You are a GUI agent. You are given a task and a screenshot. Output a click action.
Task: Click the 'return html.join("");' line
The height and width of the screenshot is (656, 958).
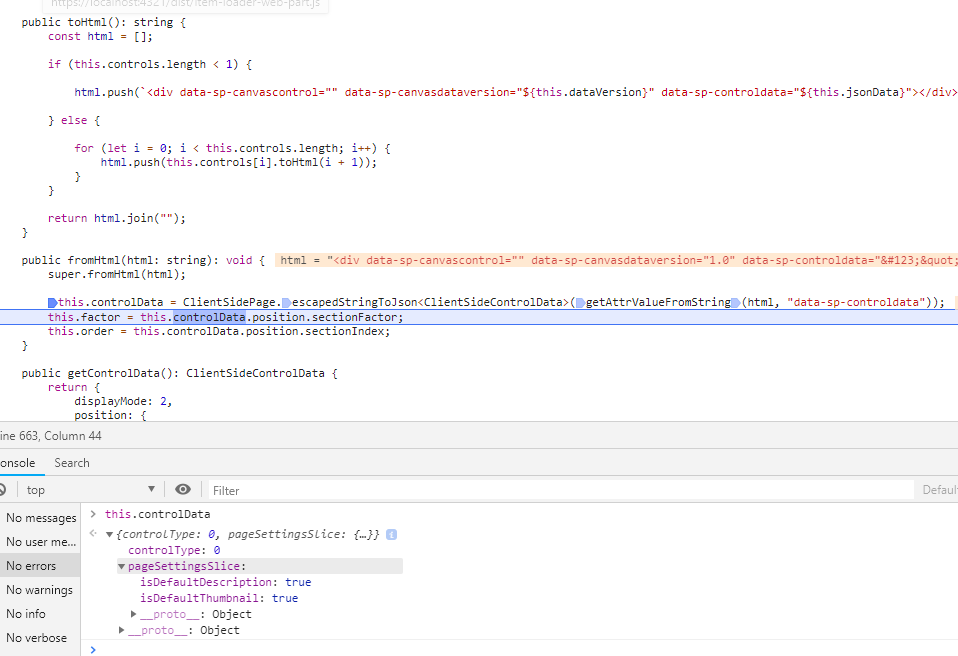117,218
